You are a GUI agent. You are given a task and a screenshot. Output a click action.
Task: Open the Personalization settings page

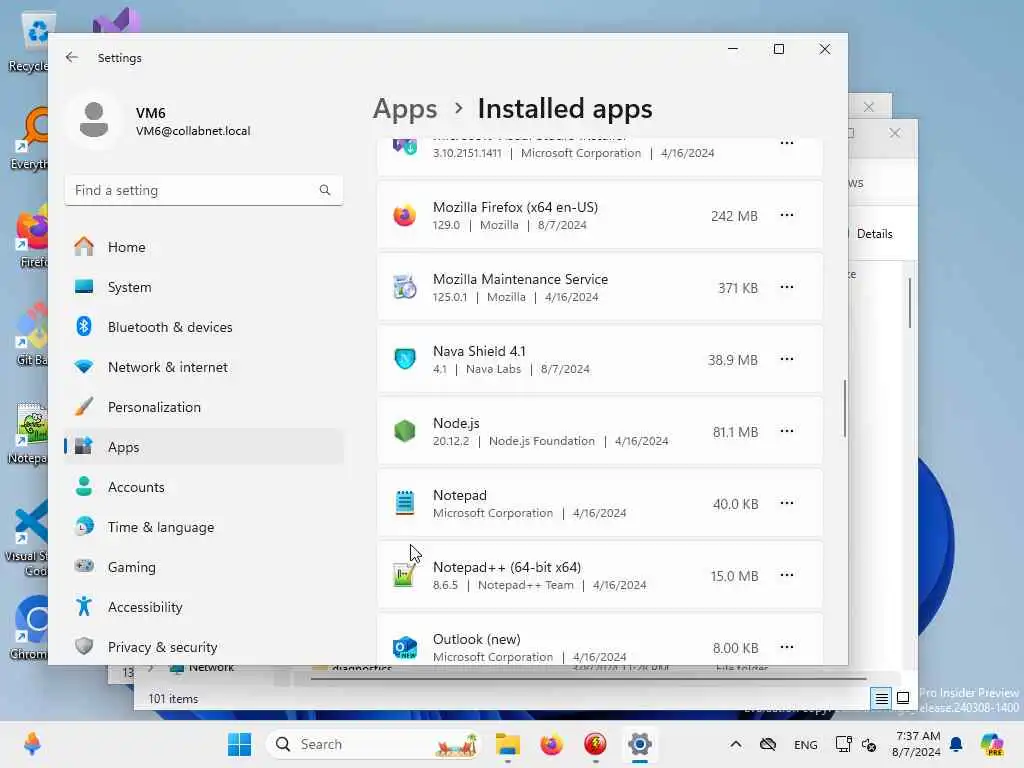[204, 407]
